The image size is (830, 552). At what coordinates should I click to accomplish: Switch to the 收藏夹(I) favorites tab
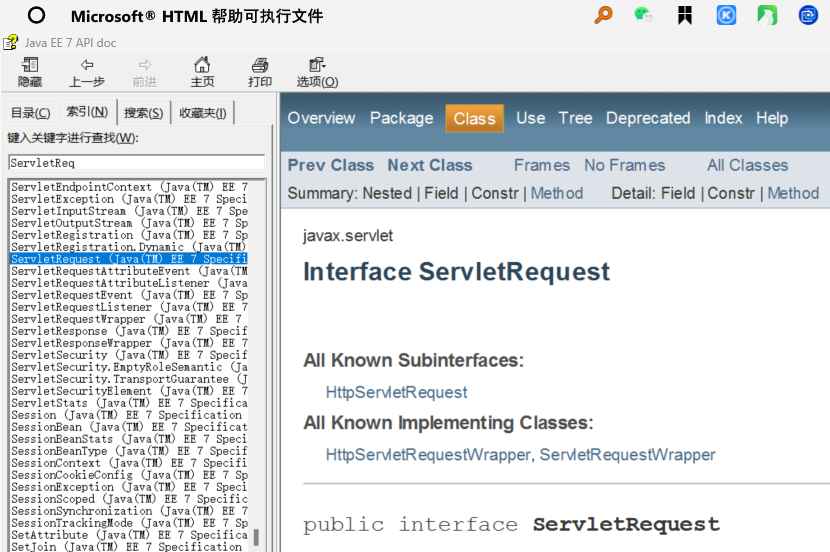point(203,113)
